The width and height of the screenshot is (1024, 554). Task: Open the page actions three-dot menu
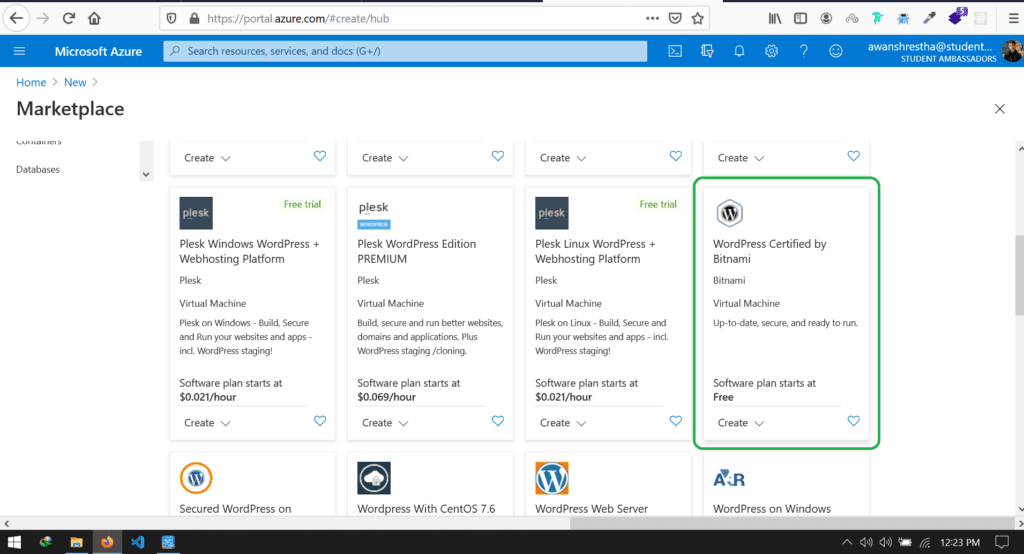tap(652, 18)
